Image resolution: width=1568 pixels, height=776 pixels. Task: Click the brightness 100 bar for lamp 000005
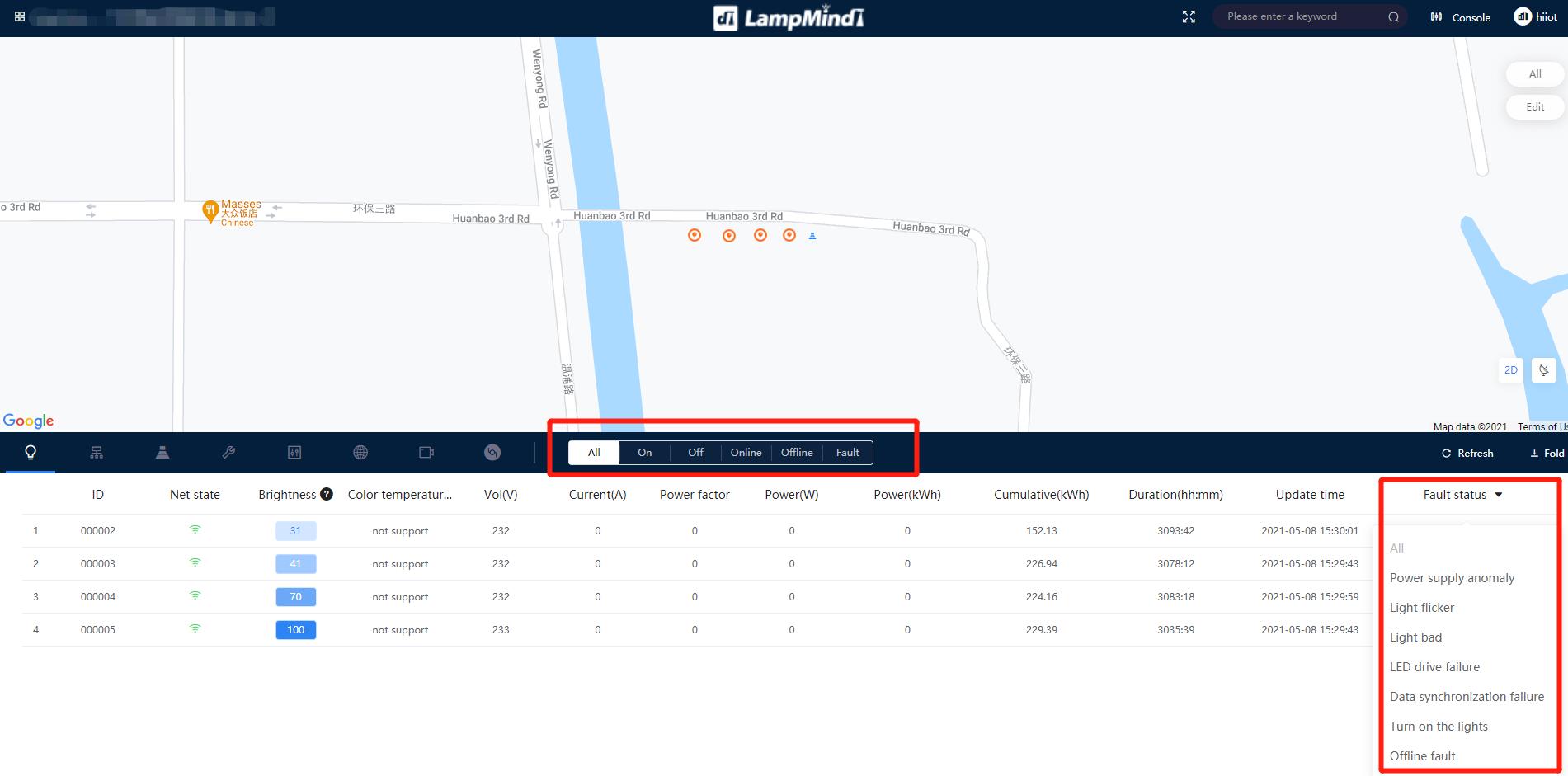[295, 630]
